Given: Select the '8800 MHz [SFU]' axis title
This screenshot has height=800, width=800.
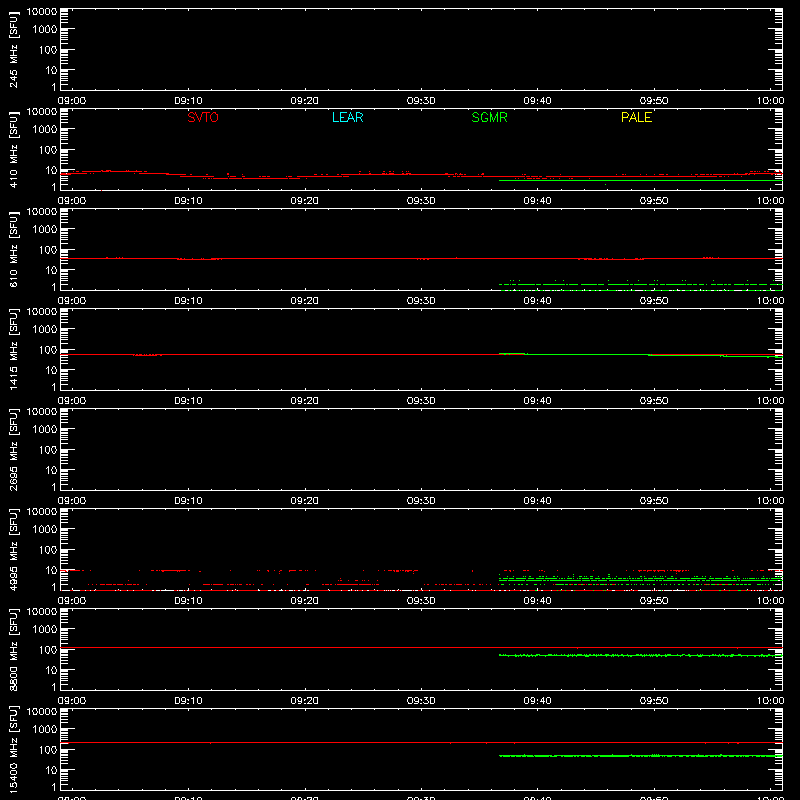Looking at the screenshot, I should pyautogui.click(x=14, y=649).
